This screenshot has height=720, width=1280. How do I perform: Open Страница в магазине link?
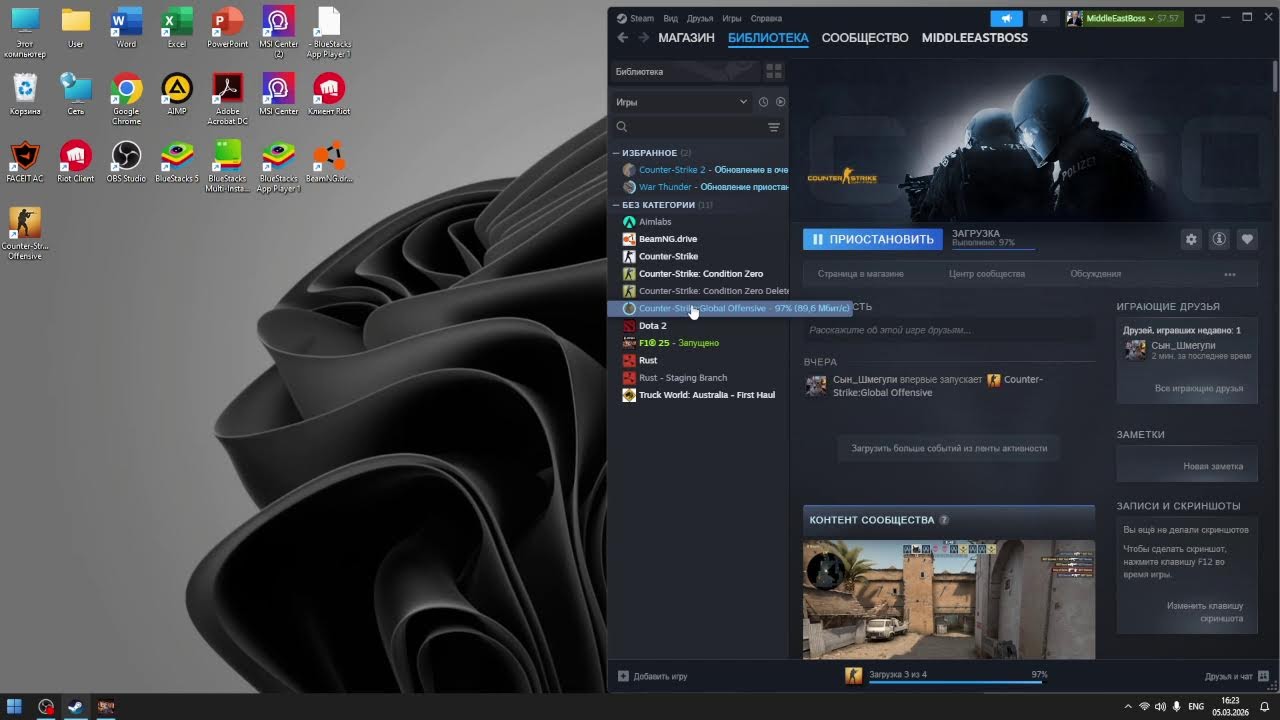pyautogui.click(x=860, y=274)
